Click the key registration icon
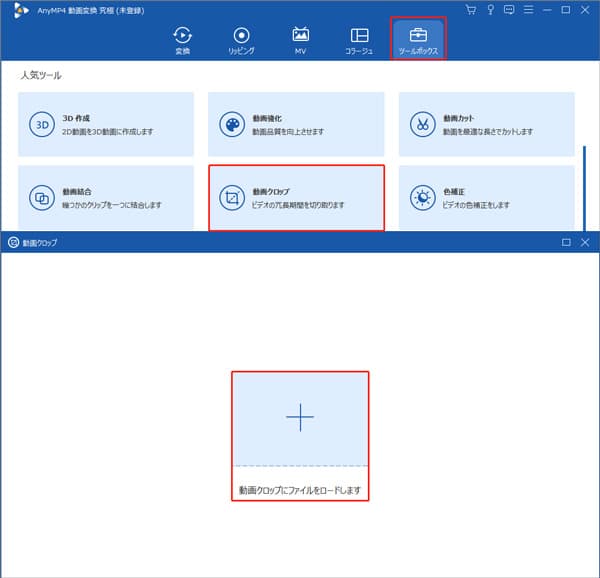 (489, 9)
